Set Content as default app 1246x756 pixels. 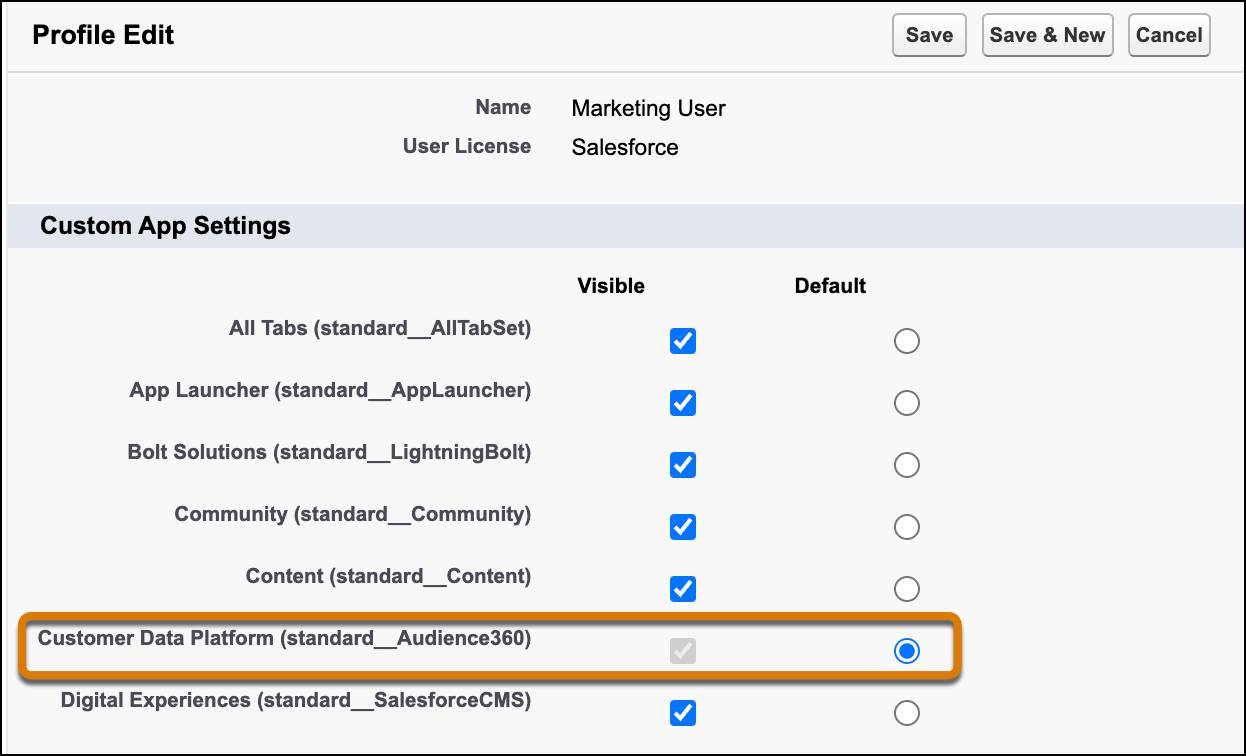907,589
